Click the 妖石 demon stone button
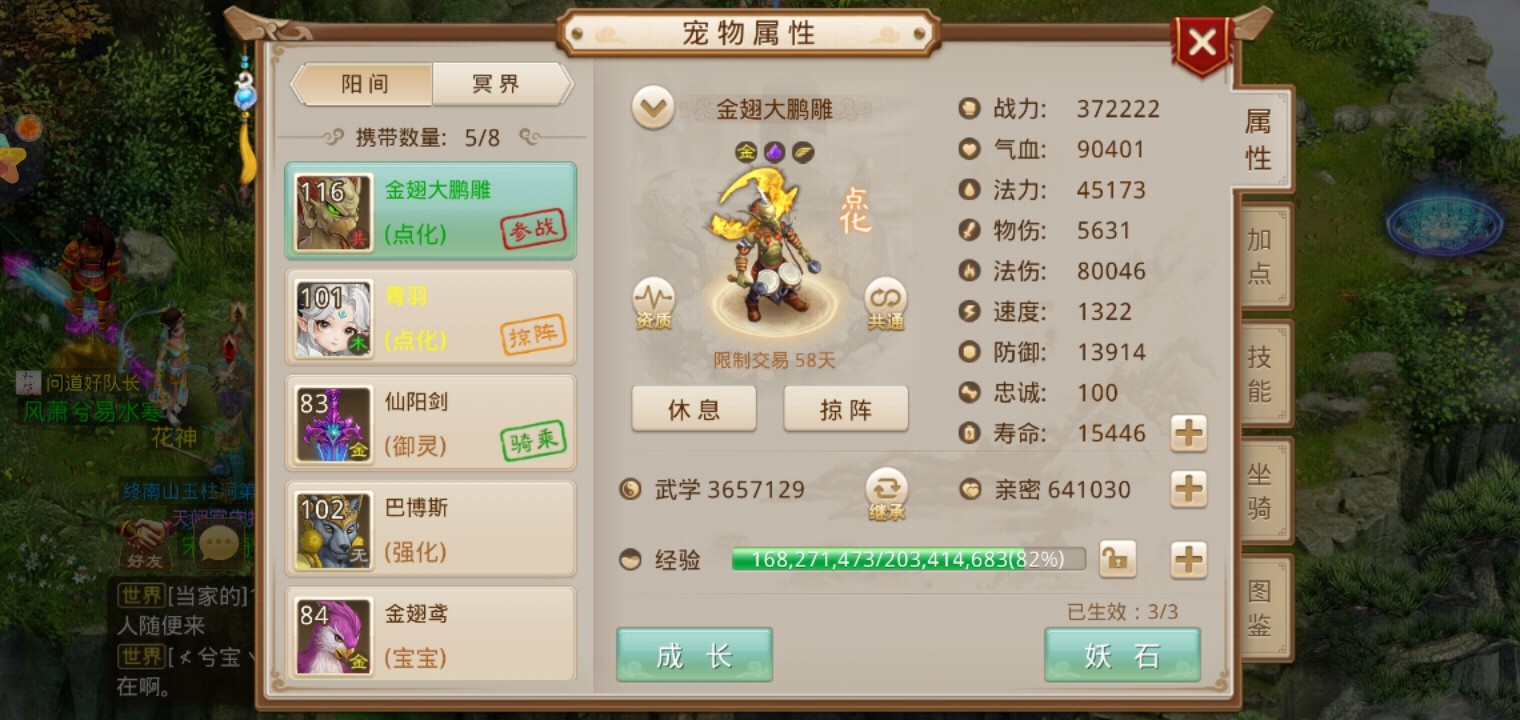Image resolution: width=1520 pixels, height=720 pixels. (1122, 655)
